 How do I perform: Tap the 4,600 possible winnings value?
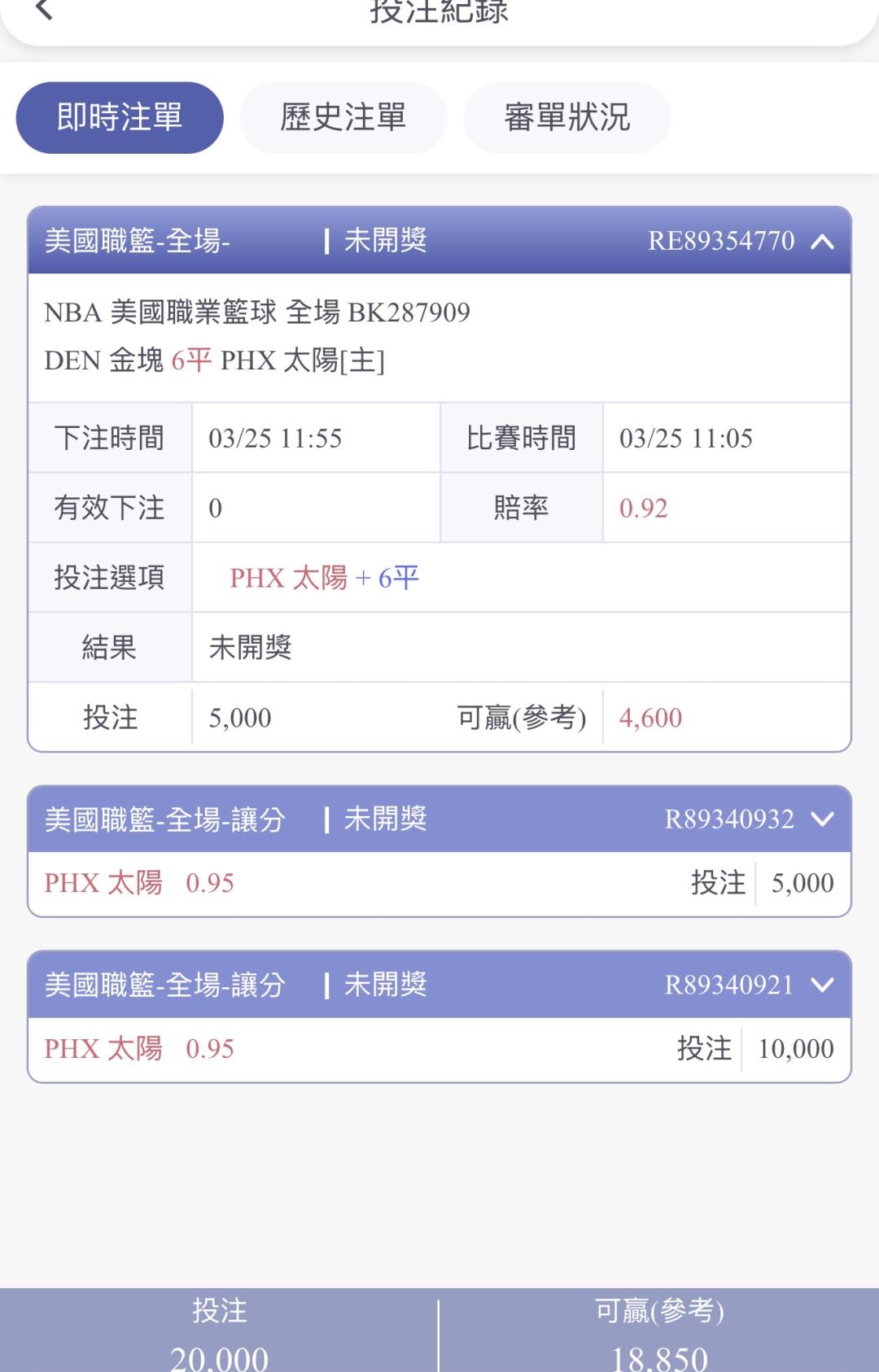(650, 718)
